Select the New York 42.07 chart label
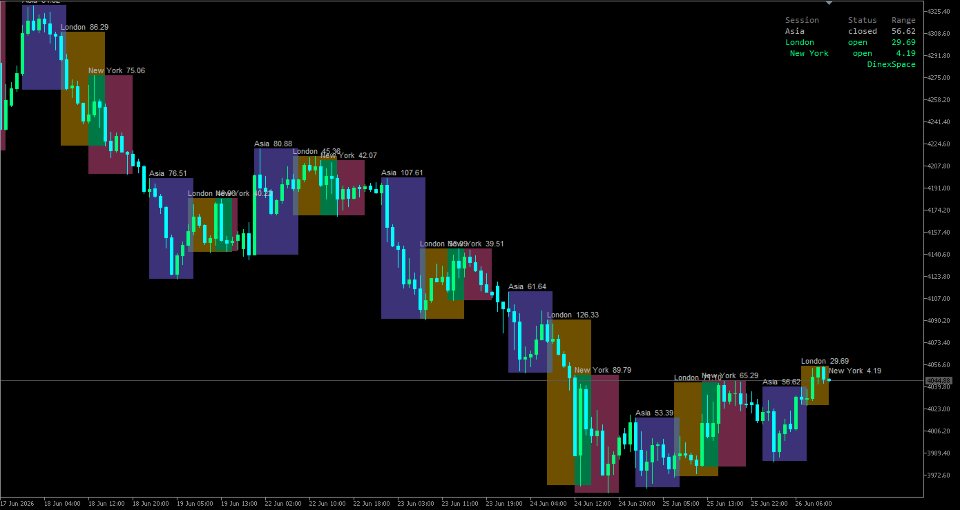960x510 pixels. click(x=349, y=156)
